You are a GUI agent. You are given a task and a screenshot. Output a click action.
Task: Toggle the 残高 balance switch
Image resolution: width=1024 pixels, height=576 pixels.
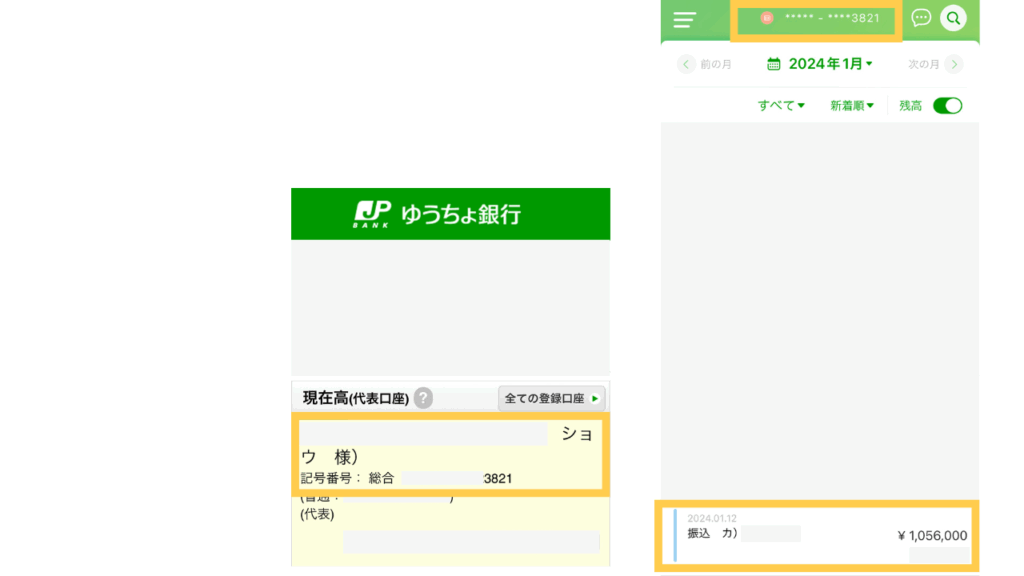tap(948, 106)
